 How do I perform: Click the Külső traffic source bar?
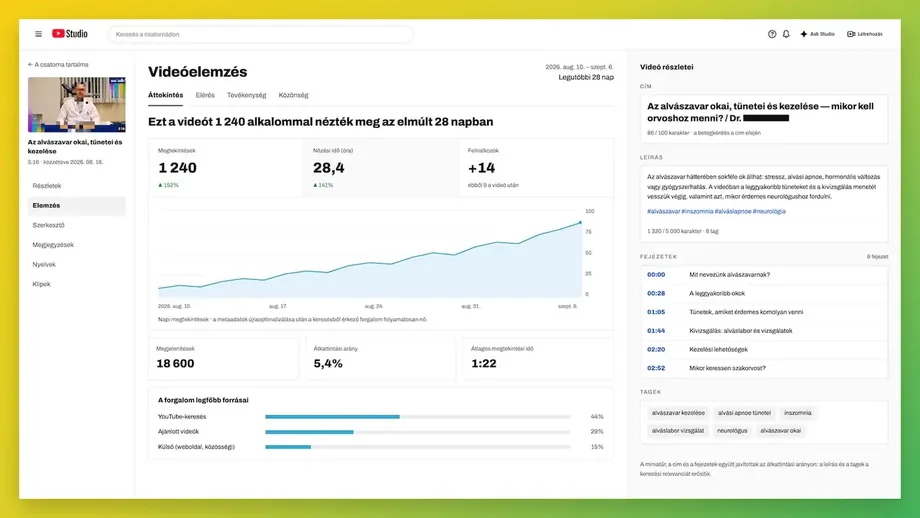tap(417, 447)
